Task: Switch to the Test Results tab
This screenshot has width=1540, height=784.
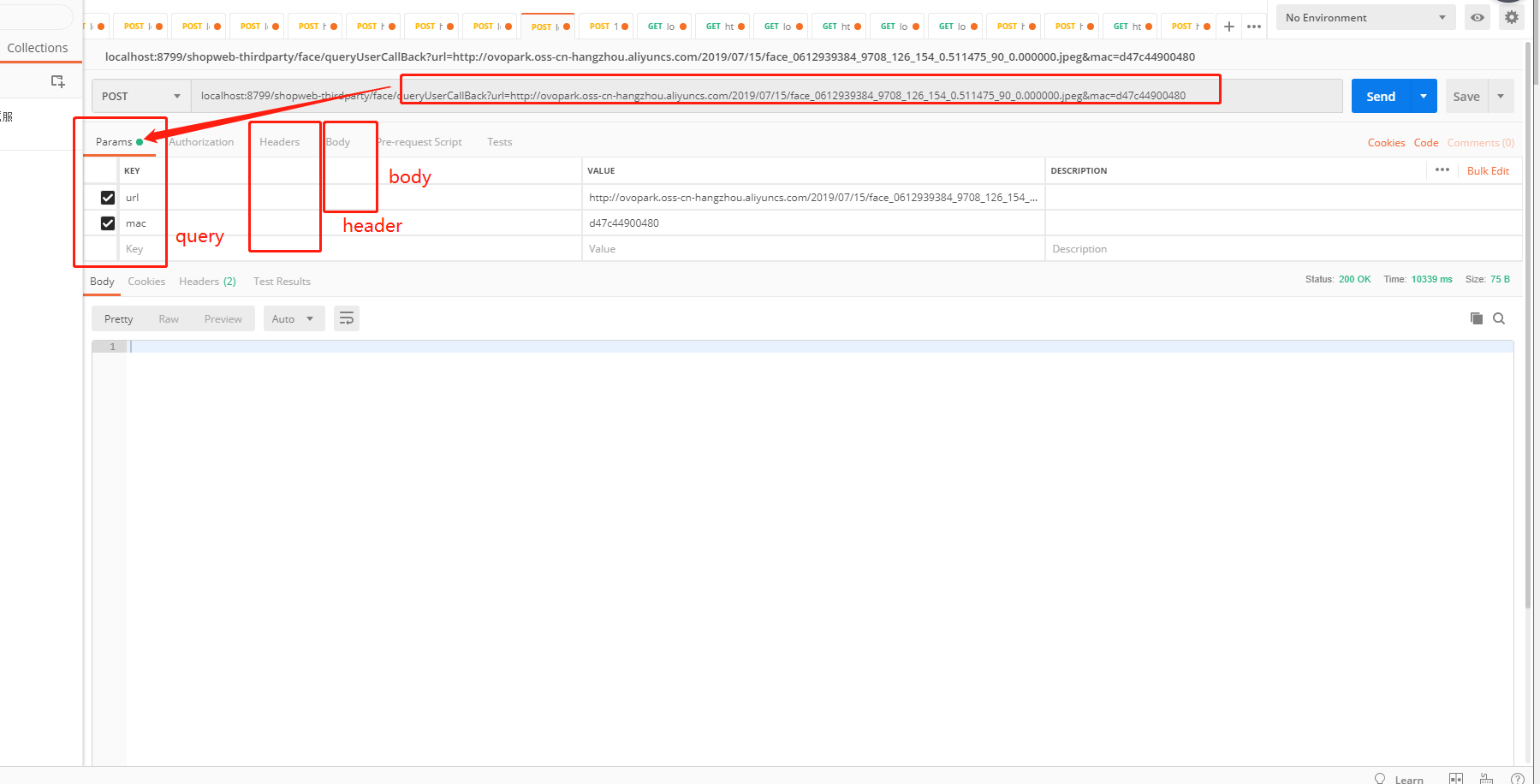Action: (x=282, y=281)
